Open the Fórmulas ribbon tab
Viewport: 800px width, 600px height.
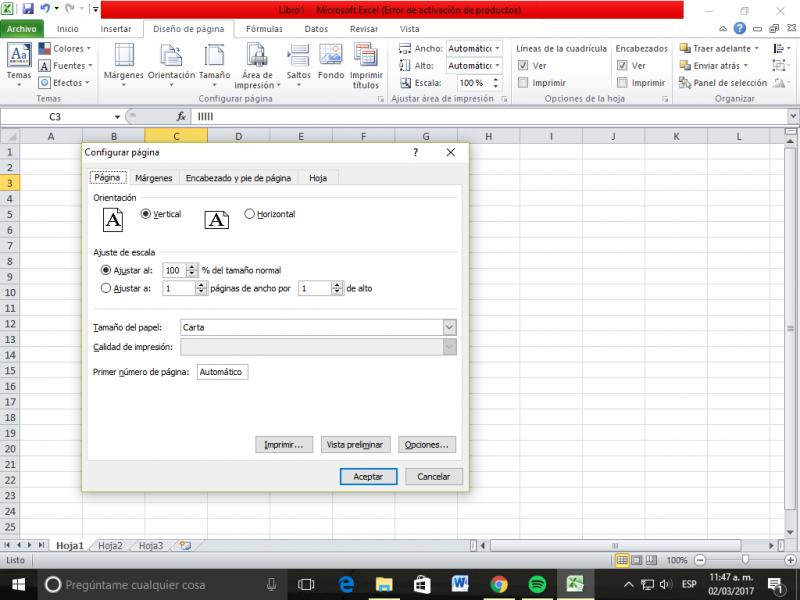coord(264,29)
